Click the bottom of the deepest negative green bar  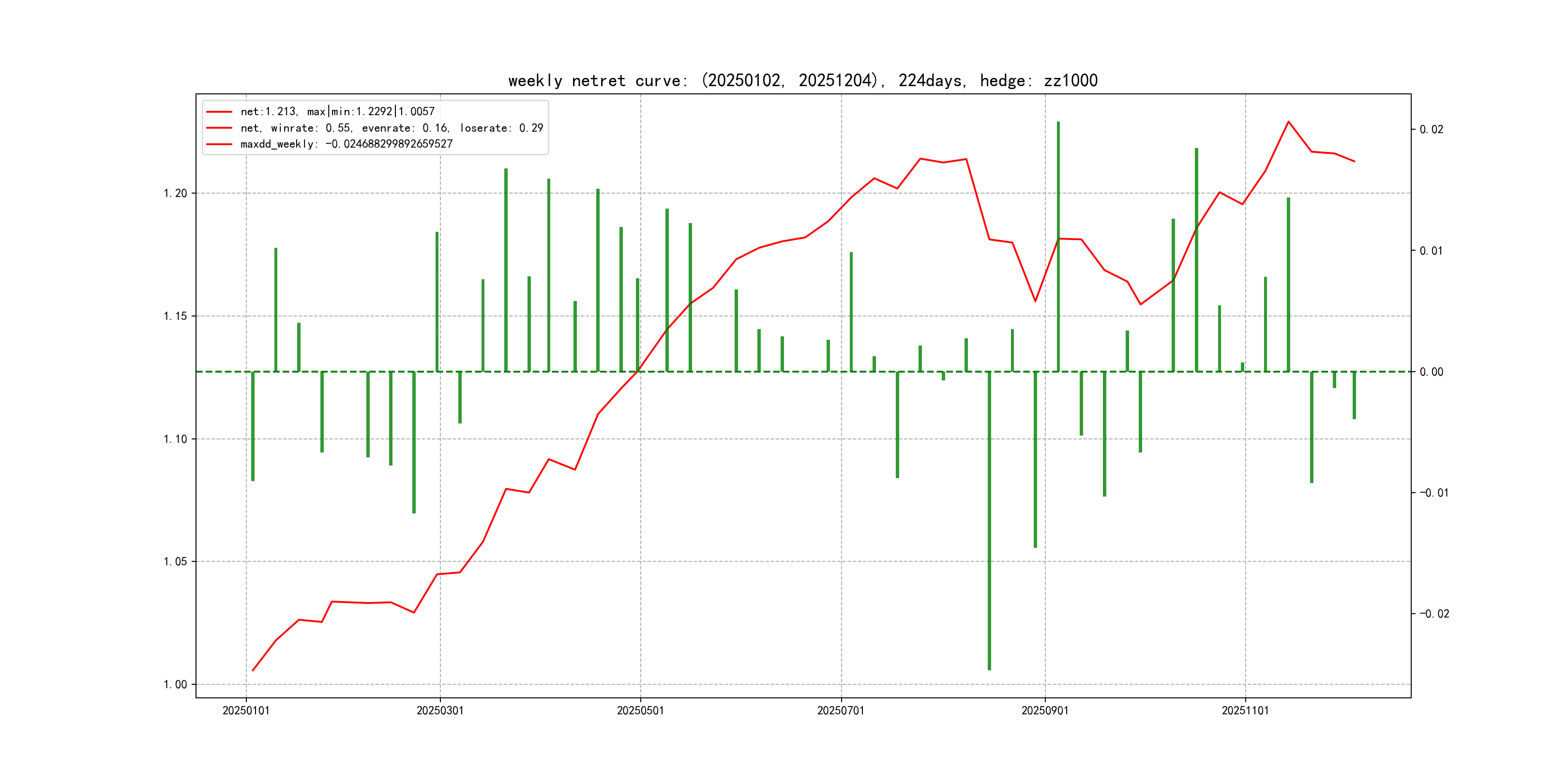click(x=989, y=668)
